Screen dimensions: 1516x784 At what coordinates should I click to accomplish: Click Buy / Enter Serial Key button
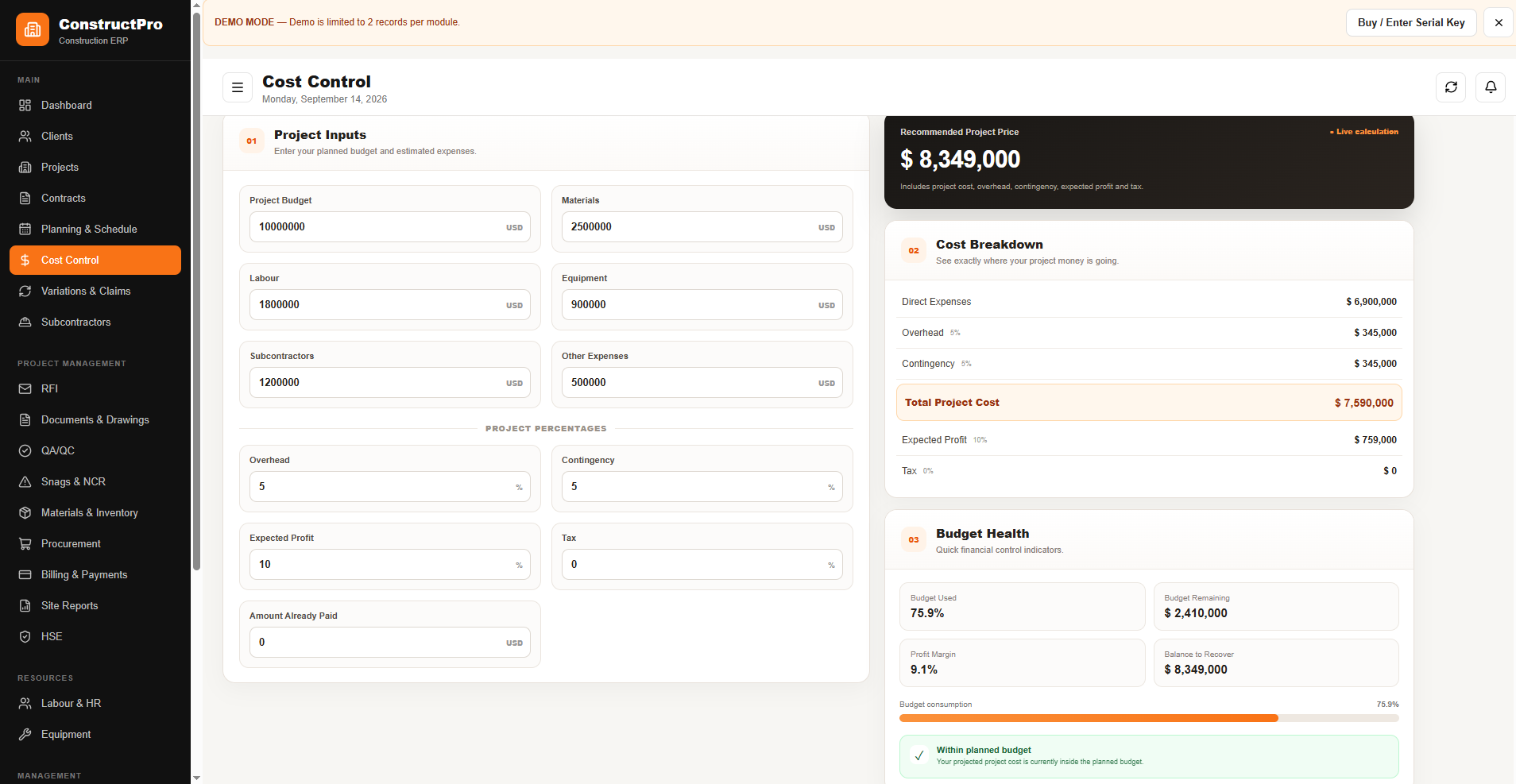pyautogui.click(x=1411, y=22)
